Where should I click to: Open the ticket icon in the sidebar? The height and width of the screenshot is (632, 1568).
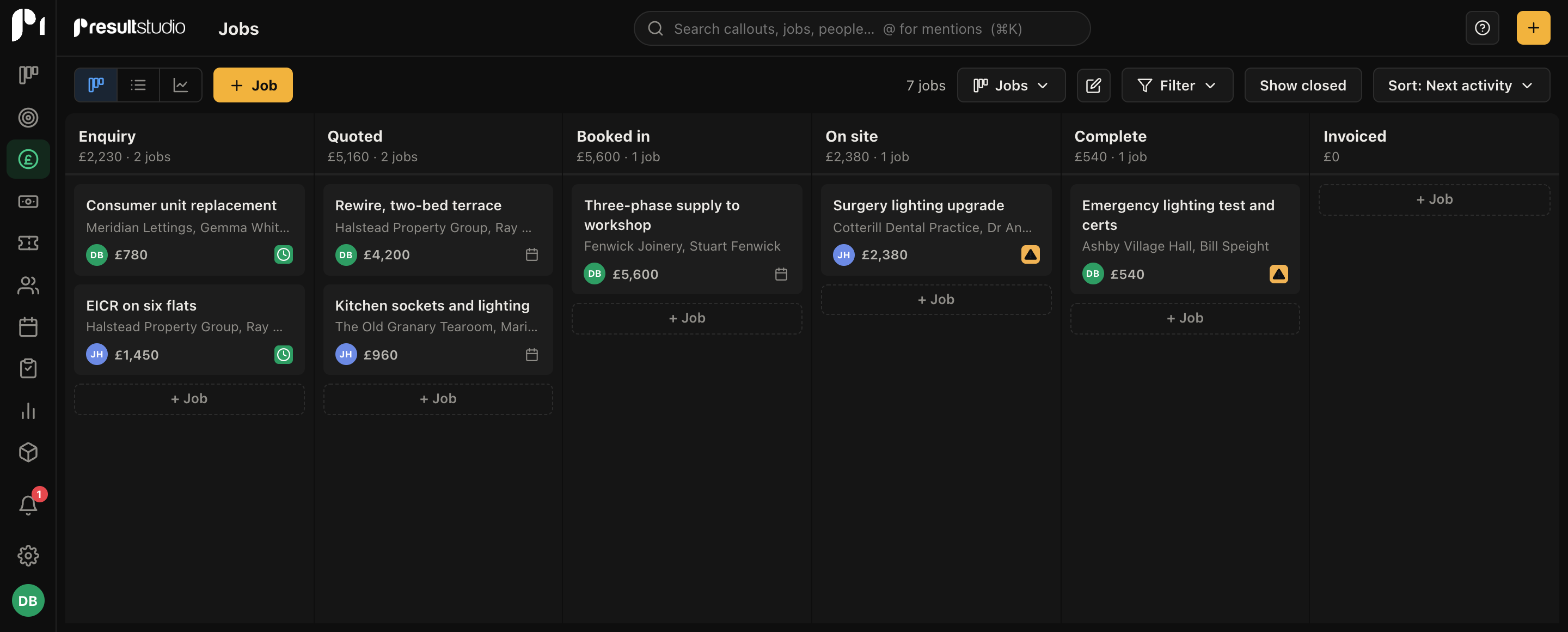point(28,243)
